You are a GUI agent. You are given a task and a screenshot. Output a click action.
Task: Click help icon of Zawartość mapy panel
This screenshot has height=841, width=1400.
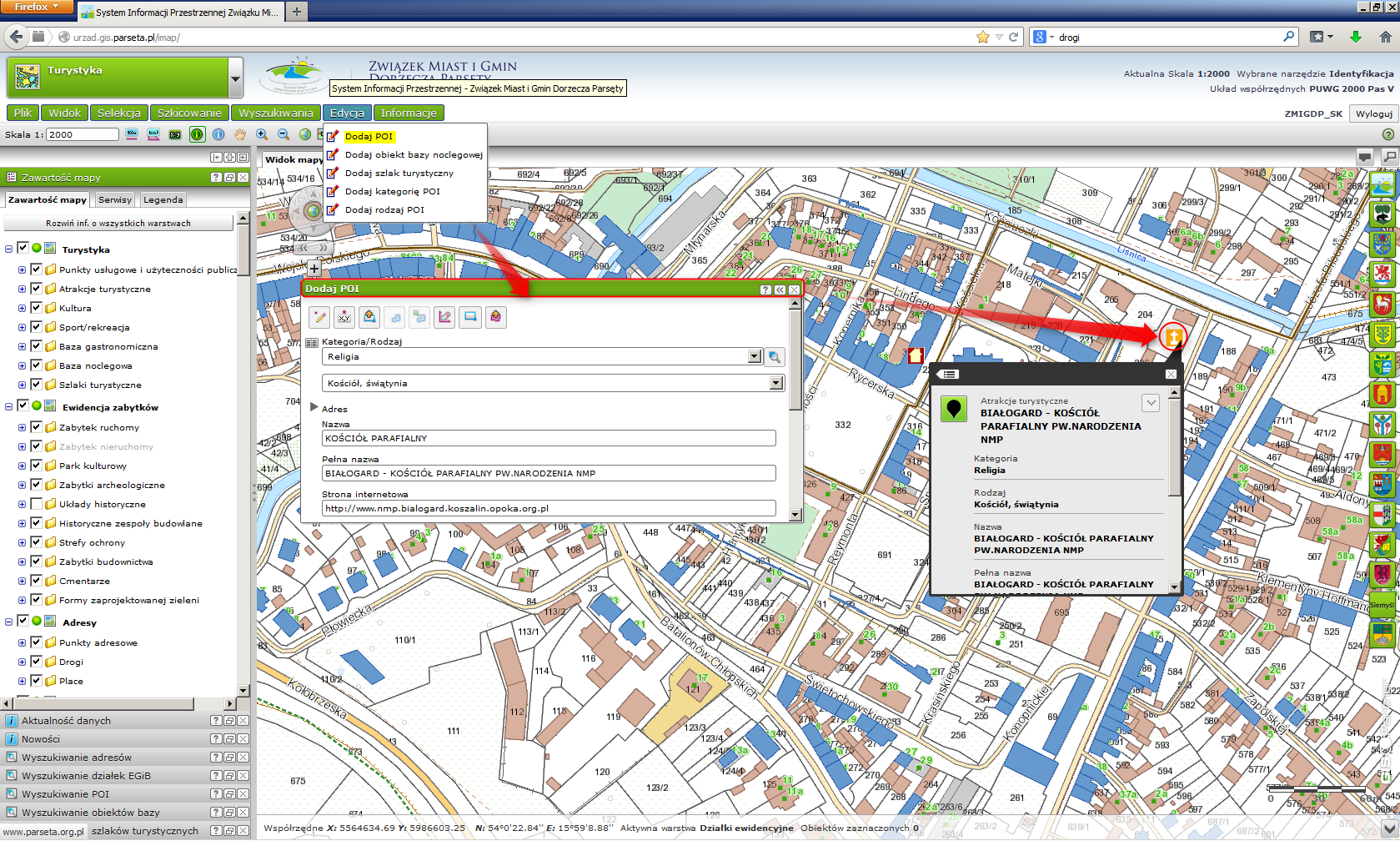[216, 178]
